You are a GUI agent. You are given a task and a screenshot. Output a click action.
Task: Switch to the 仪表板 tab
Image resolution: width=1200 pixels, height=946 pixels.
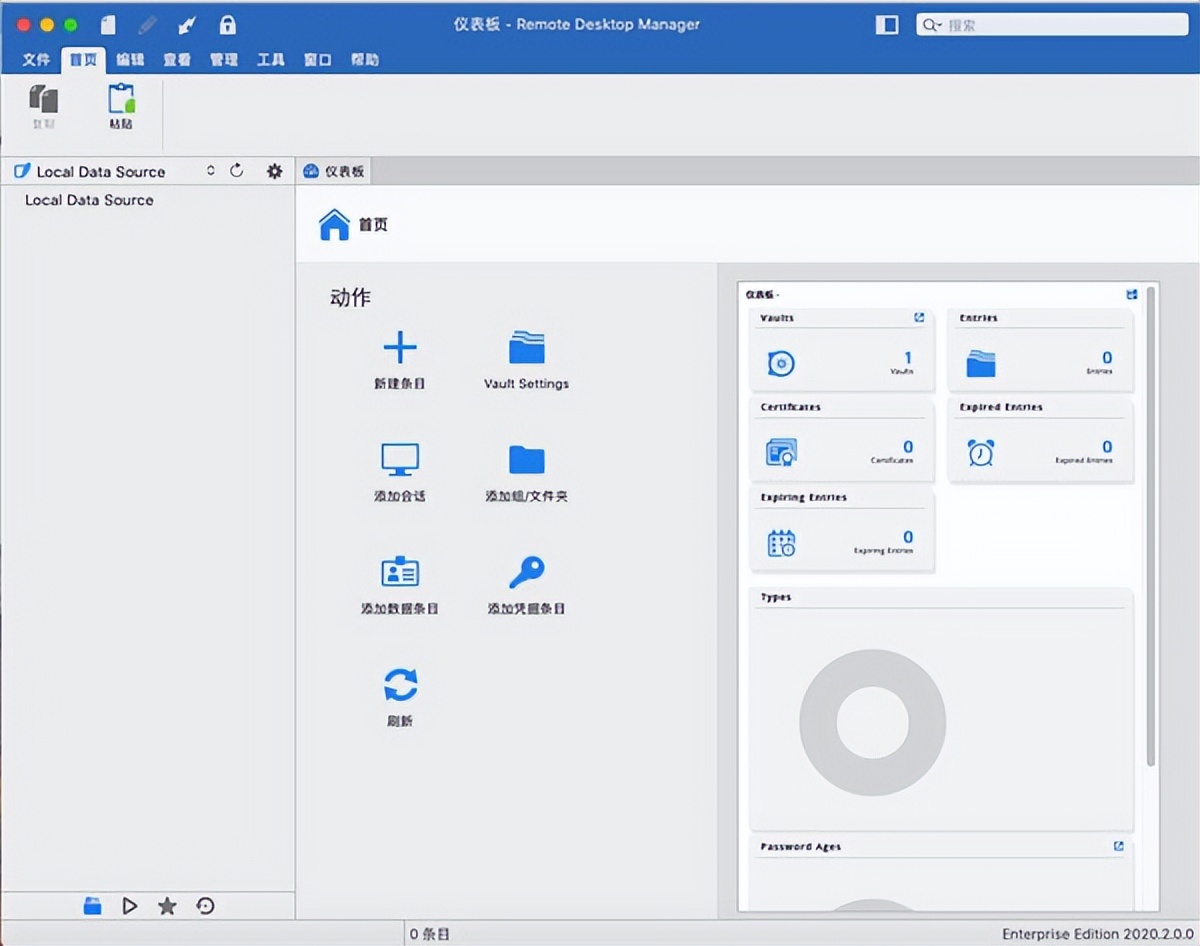[334, 171]
